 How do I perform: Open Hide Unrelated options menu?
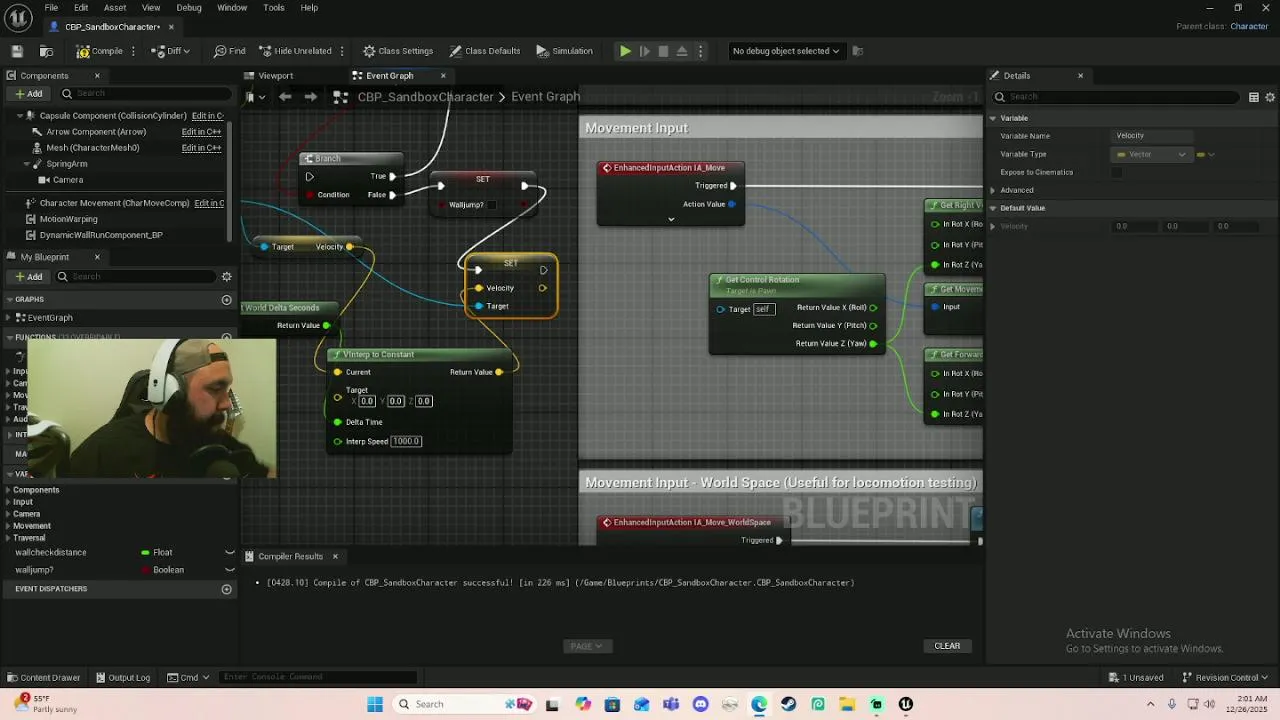point(342,51)
